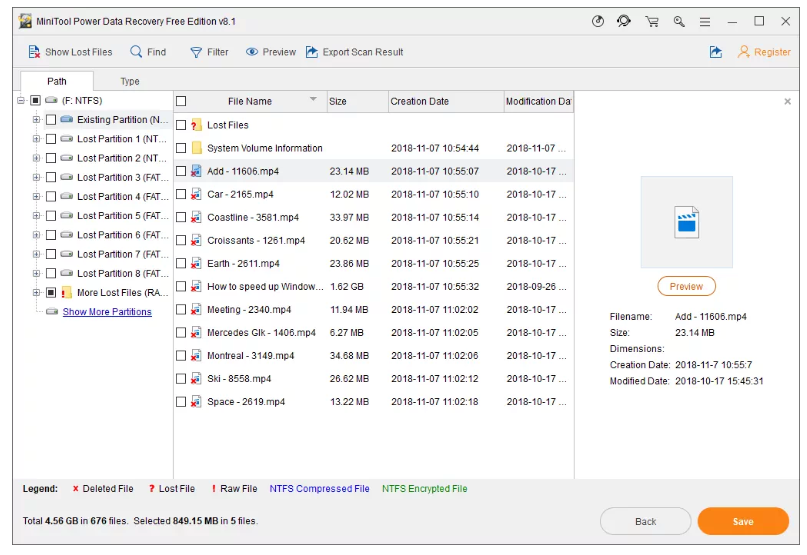Click the Mercedes Glk - 1406.mp4 file icon
This screenshot has height=555, width=807.
coord(196,333)
